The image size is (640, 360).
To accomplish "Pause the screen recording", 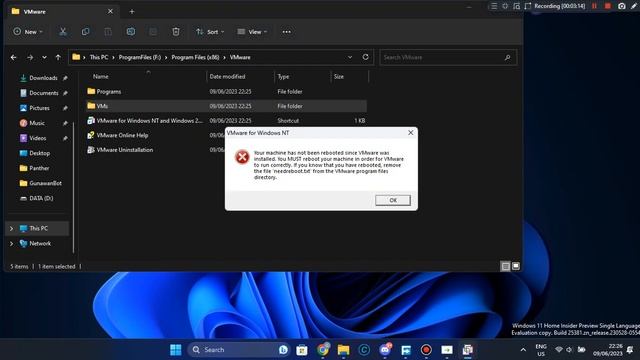I will point(594,6).
